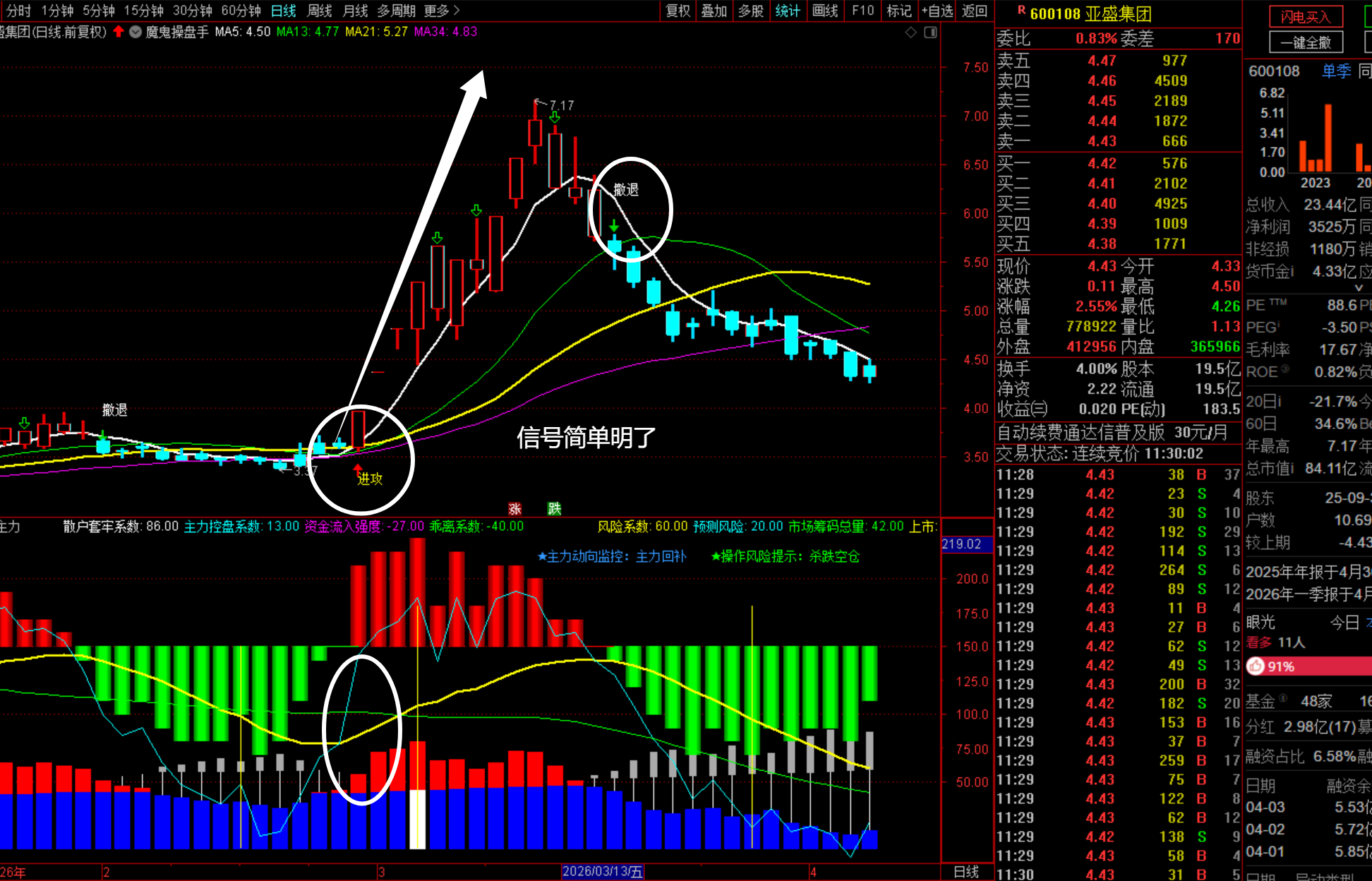1372x881 pixels.
Task: Click the 涨 red marker icon
Action: click(515, 509)
